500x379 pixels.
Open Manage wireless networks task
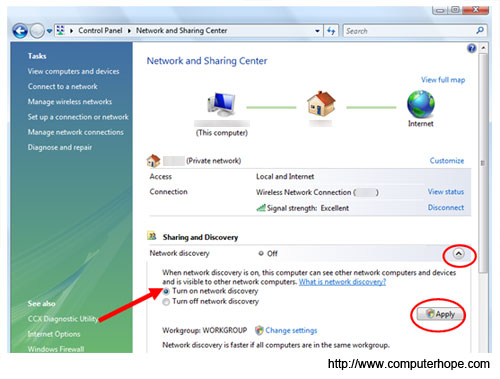coord(70,102)
